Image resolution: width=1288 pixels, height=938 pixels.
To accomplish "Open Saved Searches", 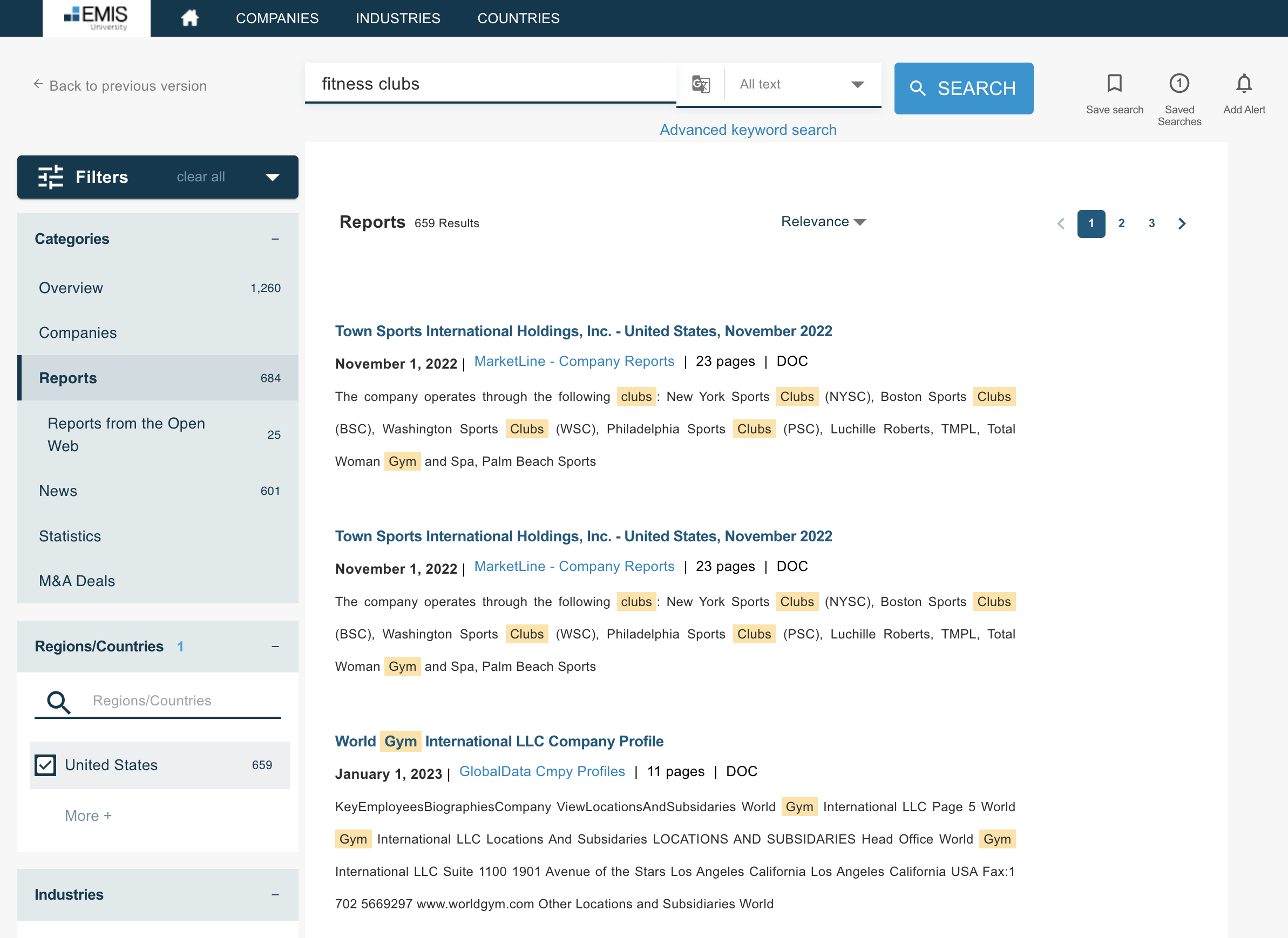I will 1179,84.
